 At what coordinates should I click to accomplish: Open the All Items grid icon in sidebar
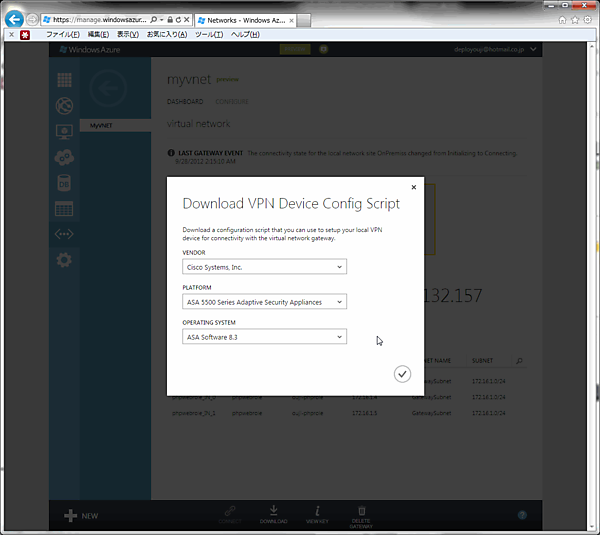64,80
